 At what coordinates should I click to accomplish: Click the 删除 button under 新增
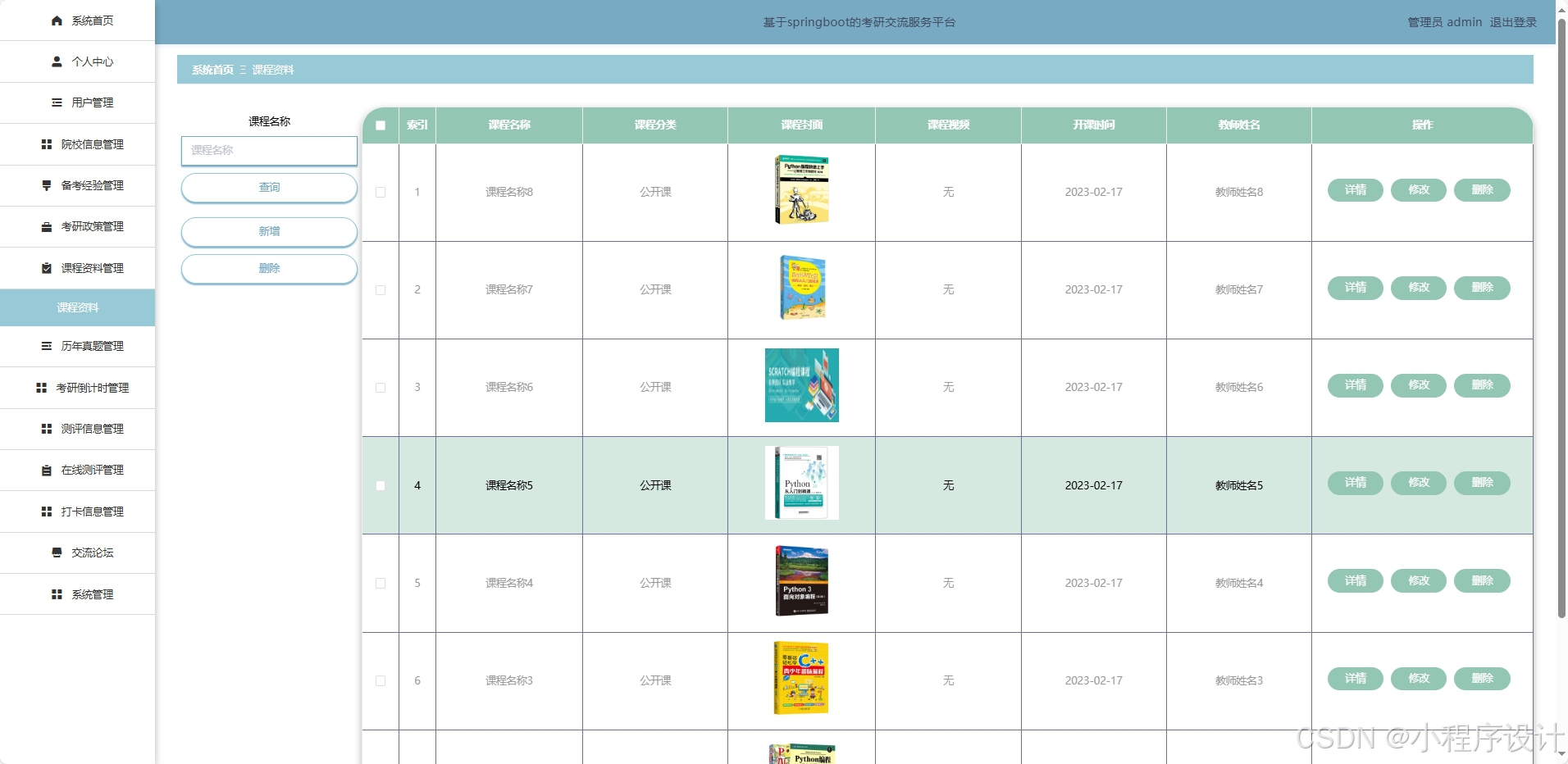(269, 269)
